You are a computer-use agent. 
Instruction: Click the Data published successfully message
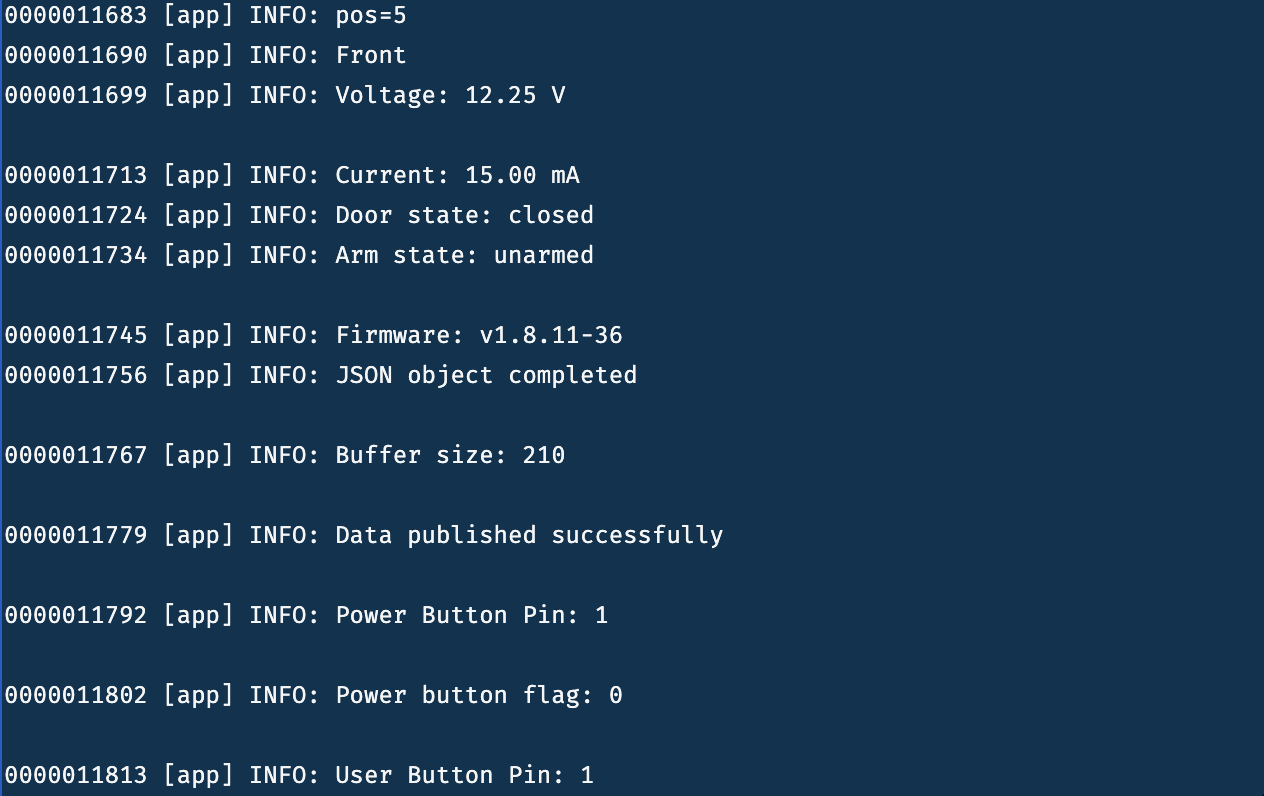[x=529, y=536]
